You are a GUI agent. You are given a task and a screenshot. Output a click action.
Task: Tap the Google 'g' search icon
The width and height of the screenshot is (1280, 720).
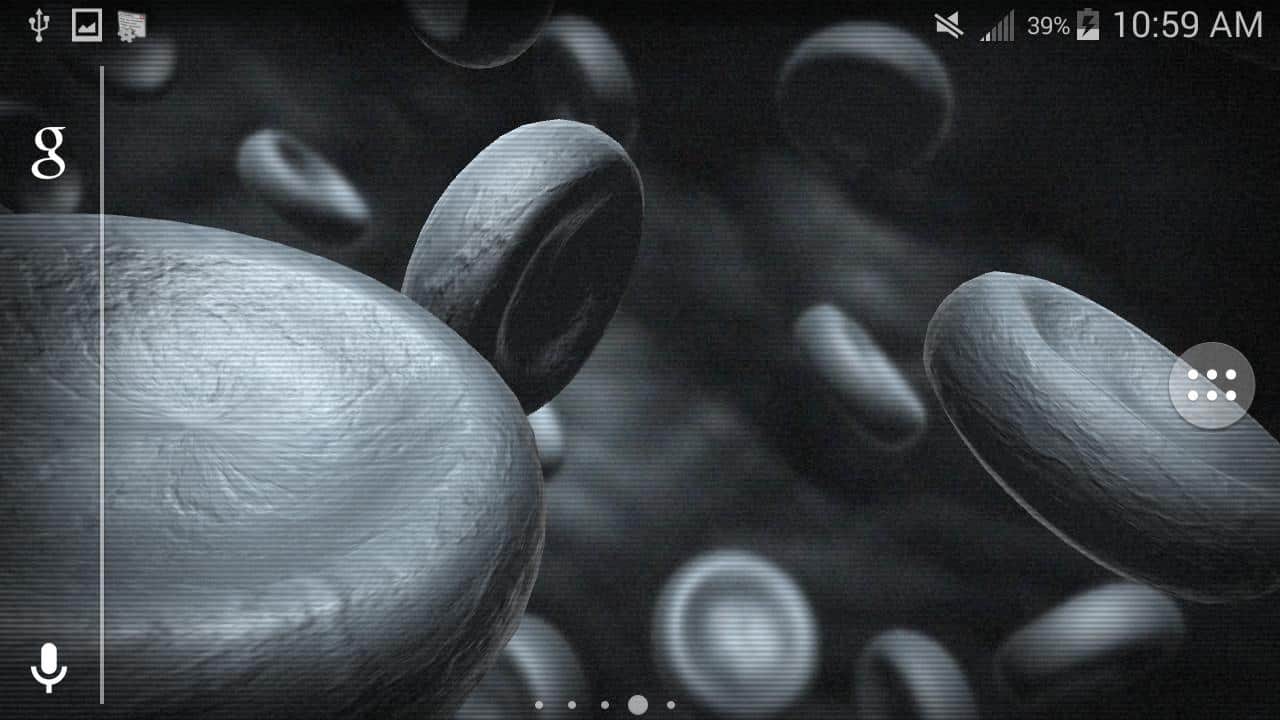coord(48,152)
